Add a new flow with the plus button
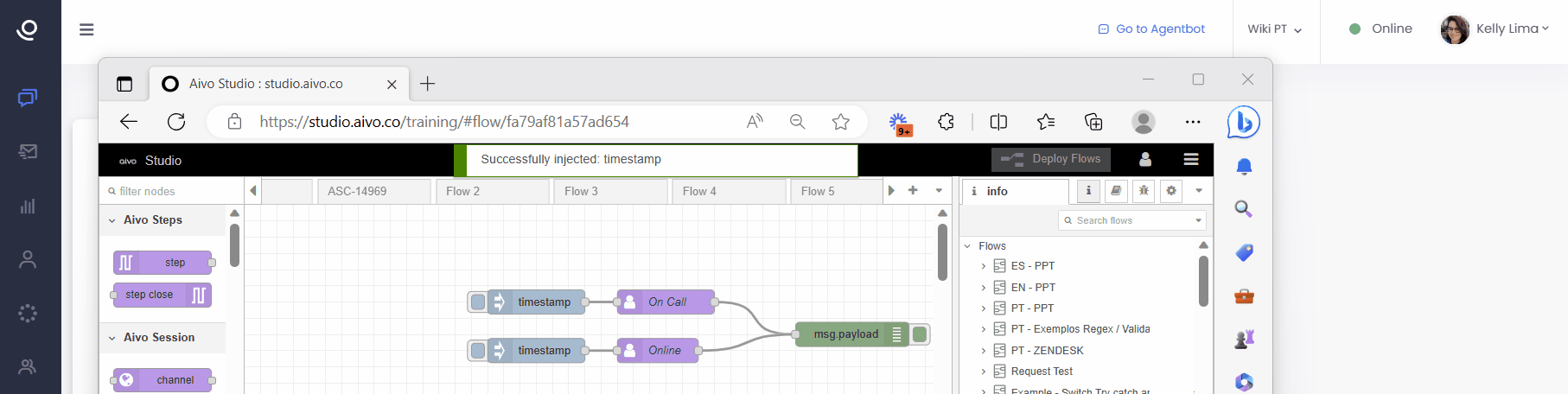The width and height of the screenshot is (1568, 394). tap(913, 190)
